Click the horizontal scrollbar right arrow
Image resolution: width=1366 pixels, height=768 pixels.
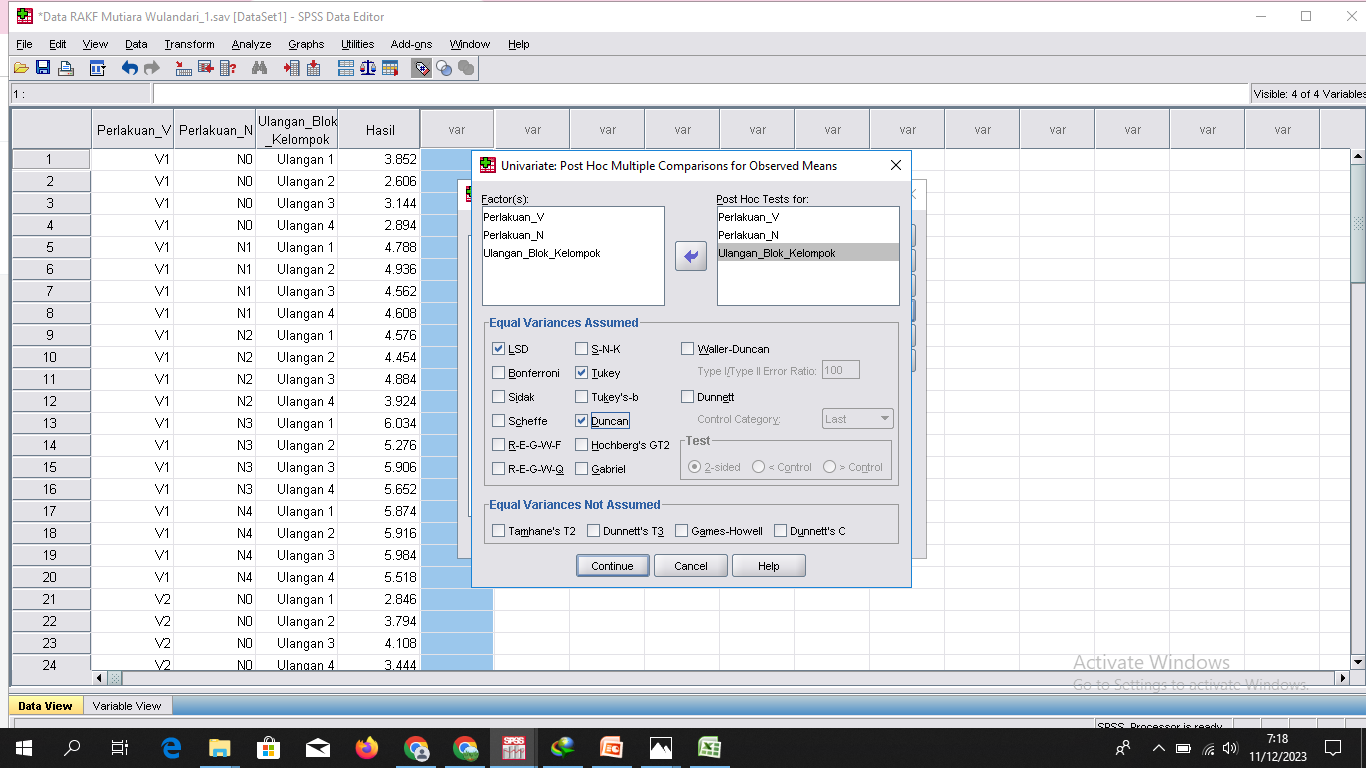1342,678
